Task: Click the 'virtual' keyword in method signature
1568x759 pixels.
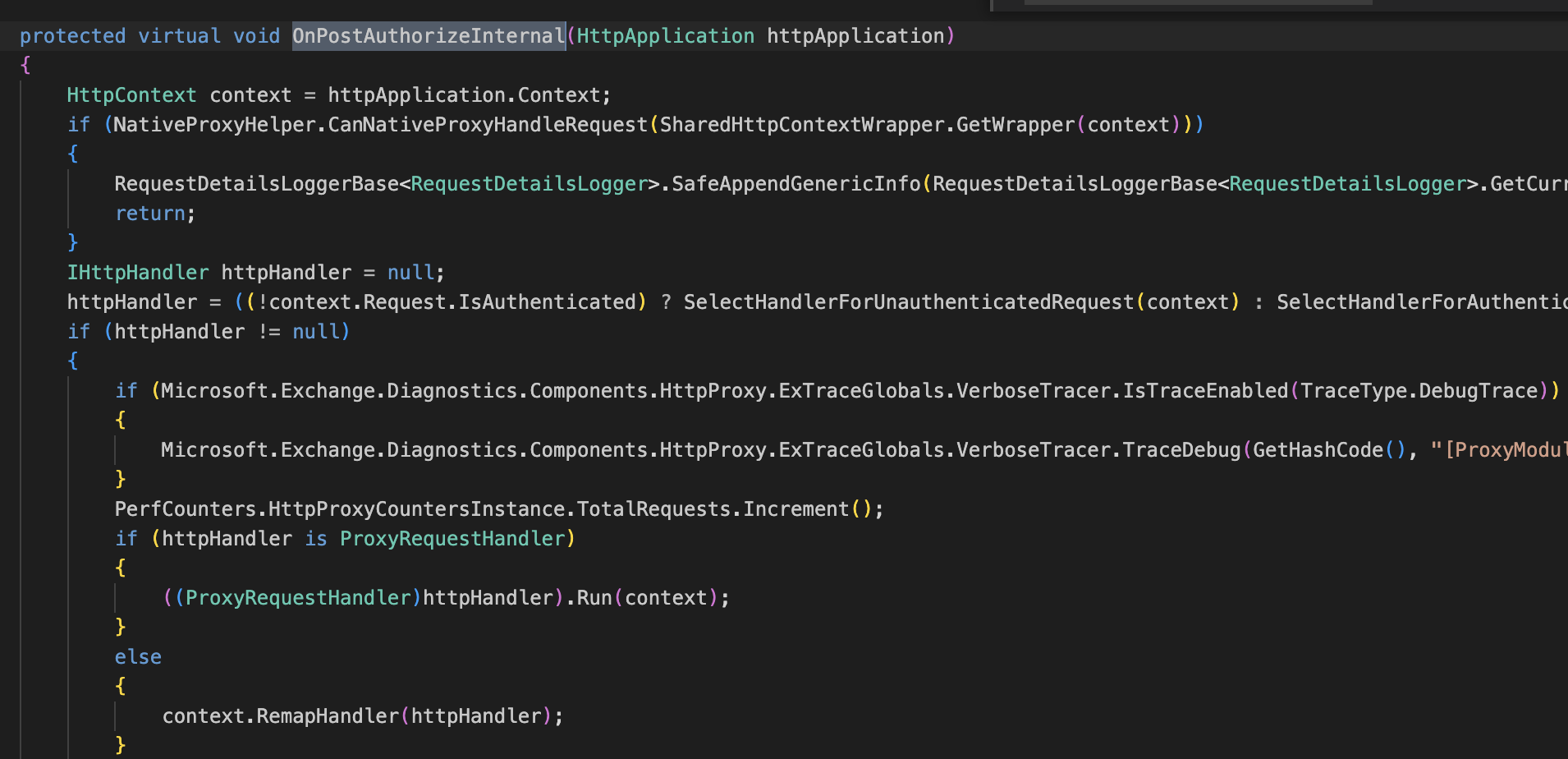Action: point(179,36)
